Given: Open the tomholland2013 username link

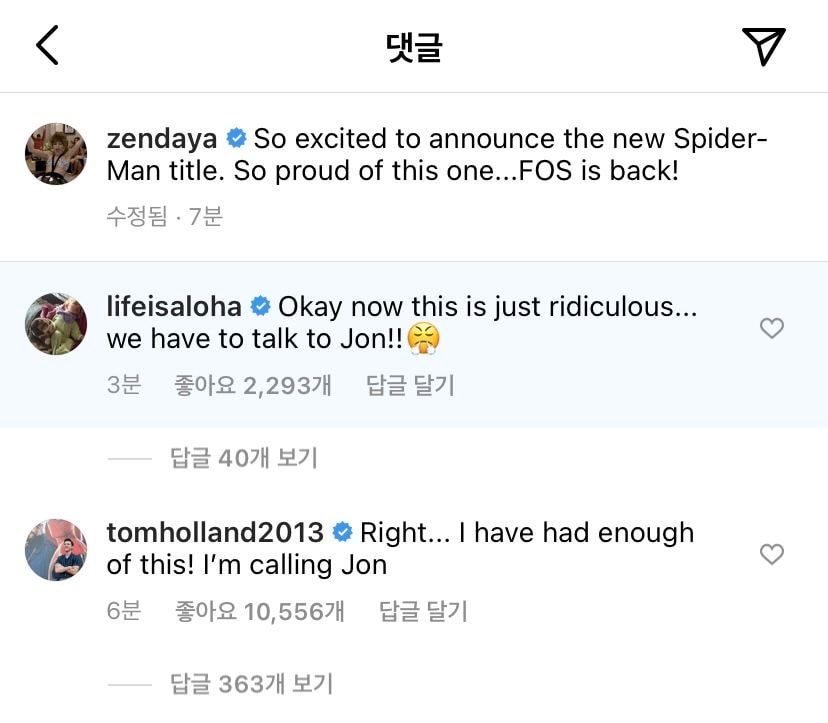Looking at the screenshot, I should (x=215, y=532).
